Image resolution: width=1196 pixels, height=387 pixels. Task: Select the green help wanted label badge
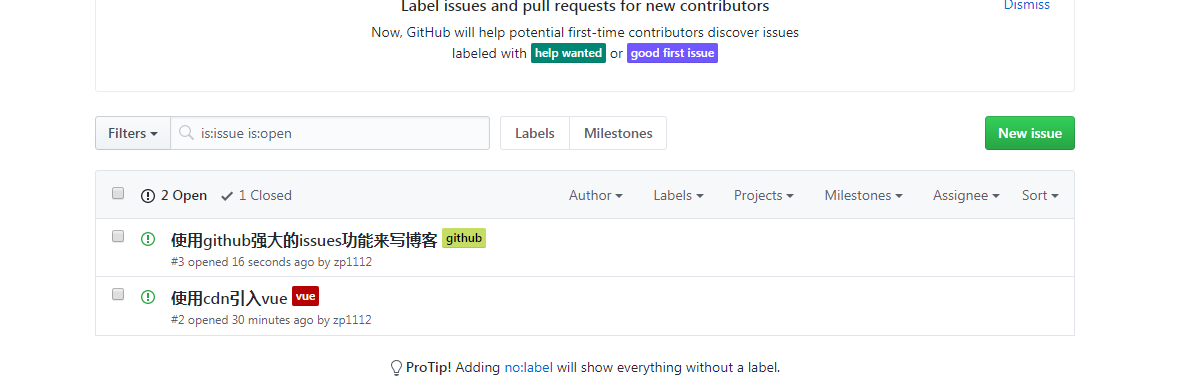568,53
